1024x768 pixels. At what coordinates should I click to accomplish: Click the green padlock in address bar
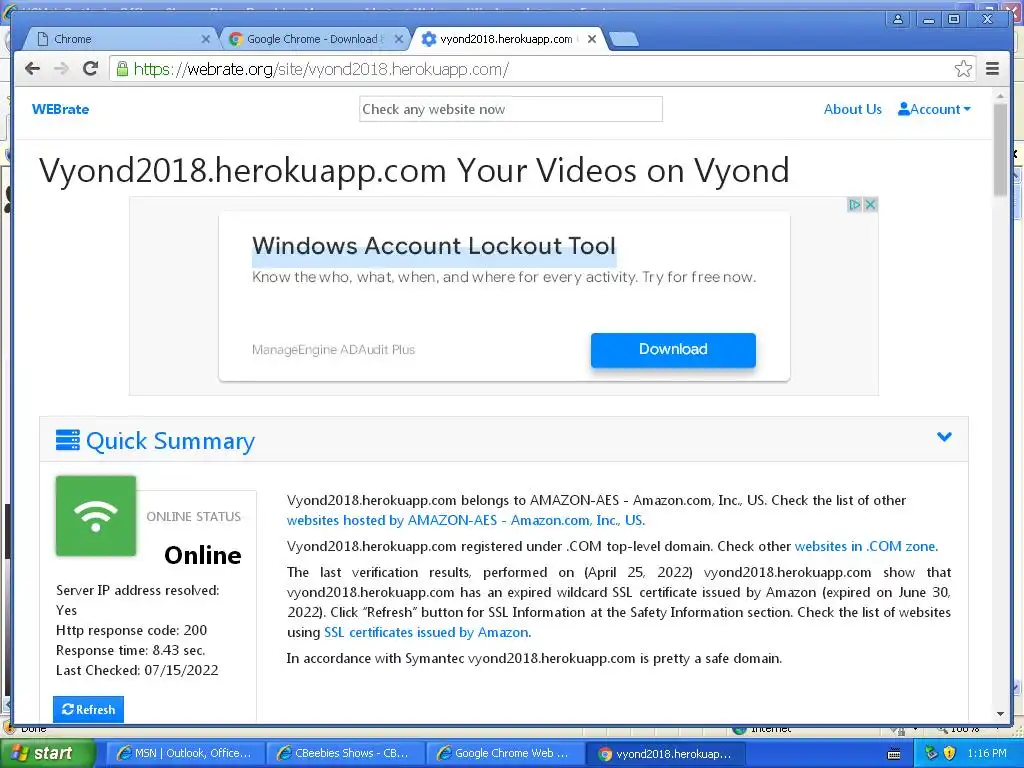(122, 69)
